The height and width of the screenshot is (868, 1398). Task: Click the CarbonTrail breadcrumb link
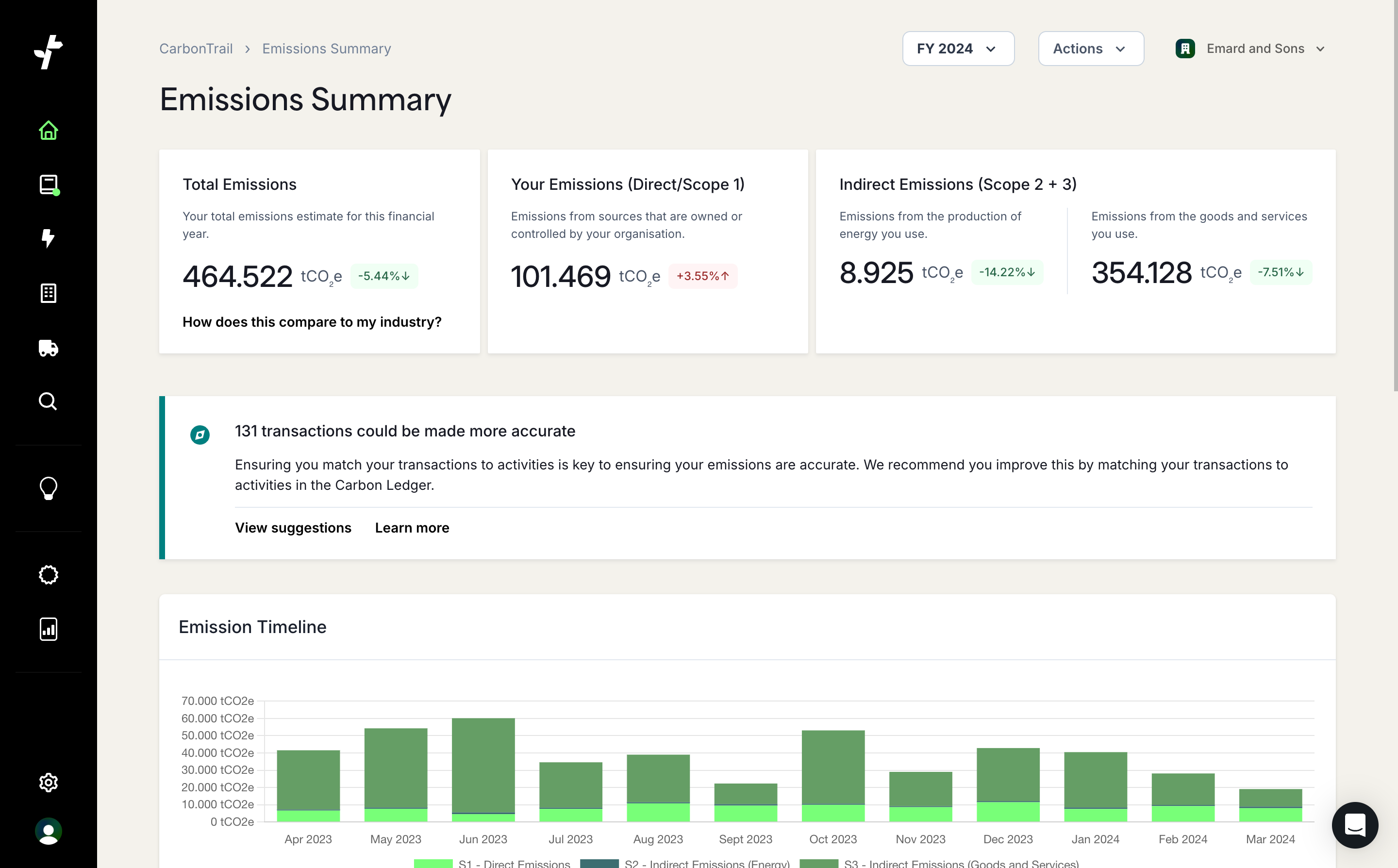point(196,49)
